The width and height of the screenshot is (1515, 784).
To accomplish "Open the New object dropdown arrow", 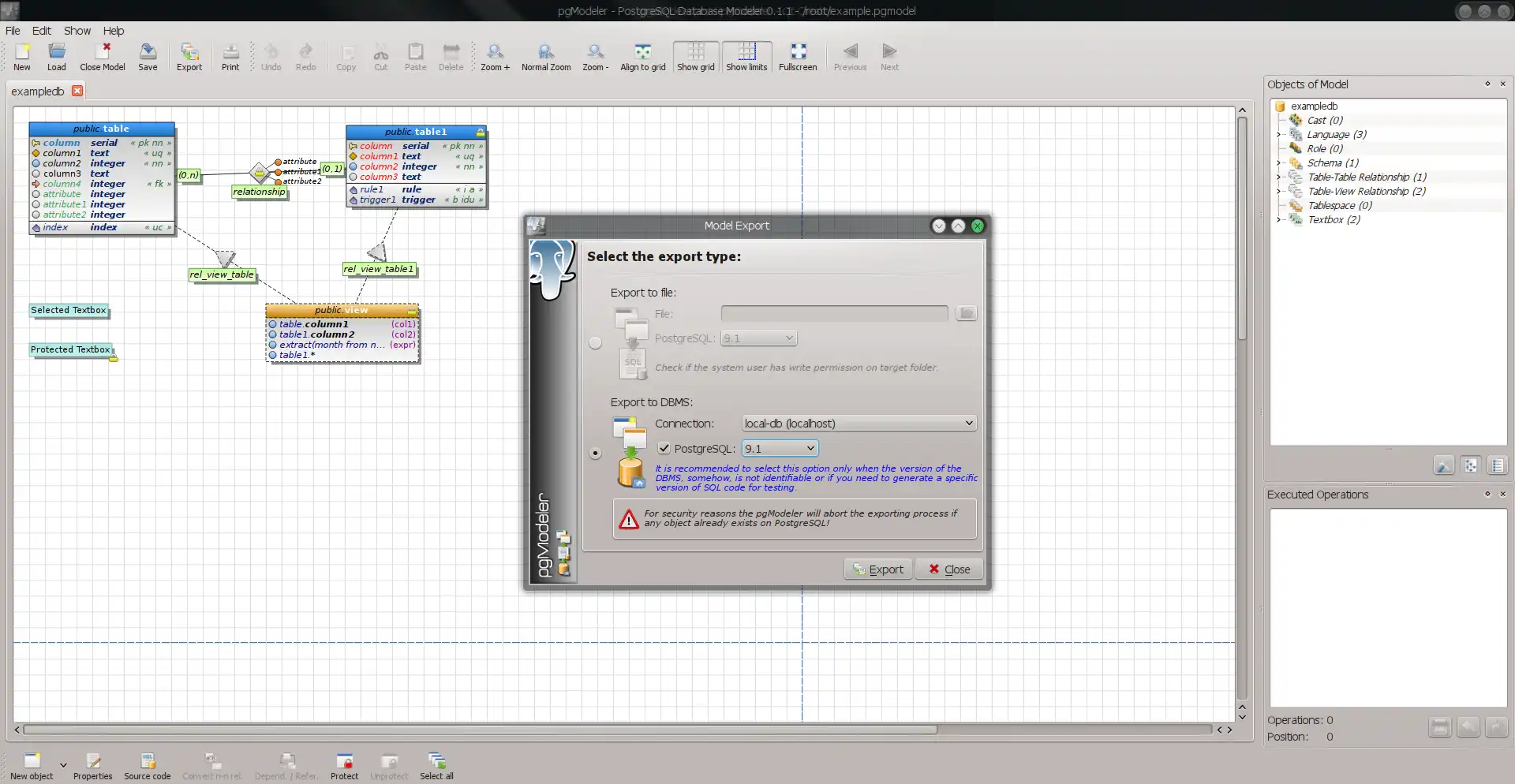I will (63, 765).
